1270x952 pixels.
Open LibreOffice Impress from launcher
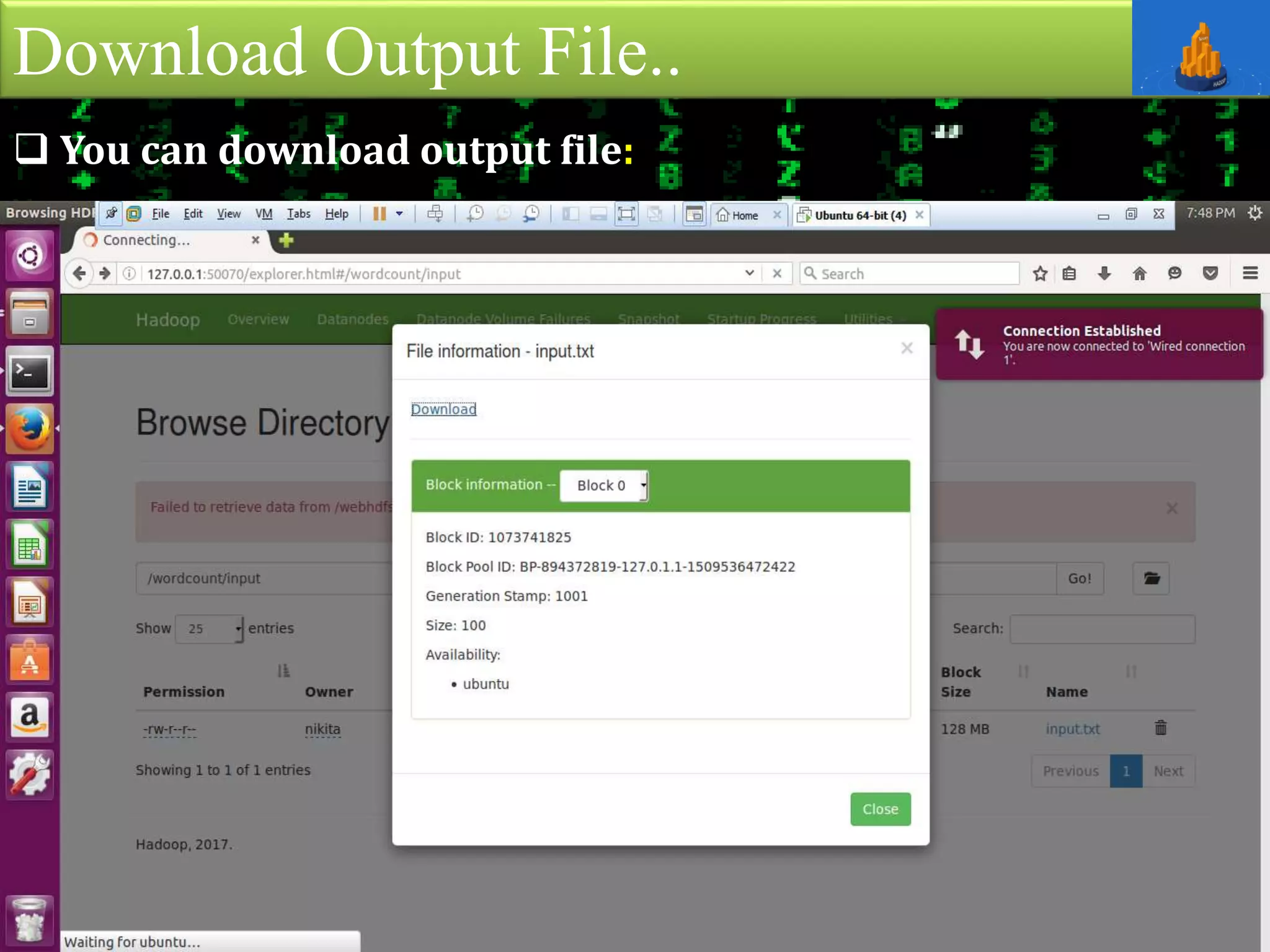pos(29,602)
